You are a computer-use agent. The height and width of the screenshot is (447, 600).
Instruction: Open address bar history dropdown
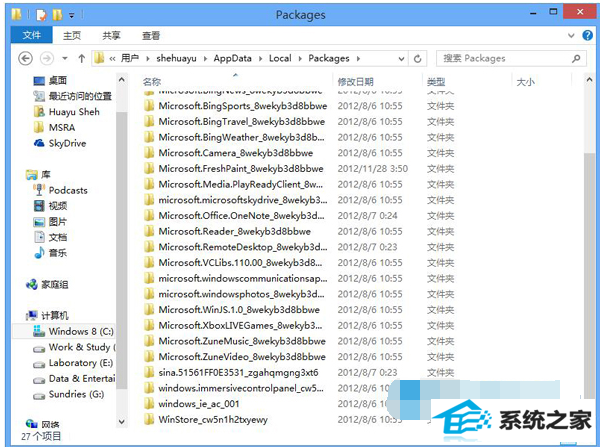tap(401, 59)
